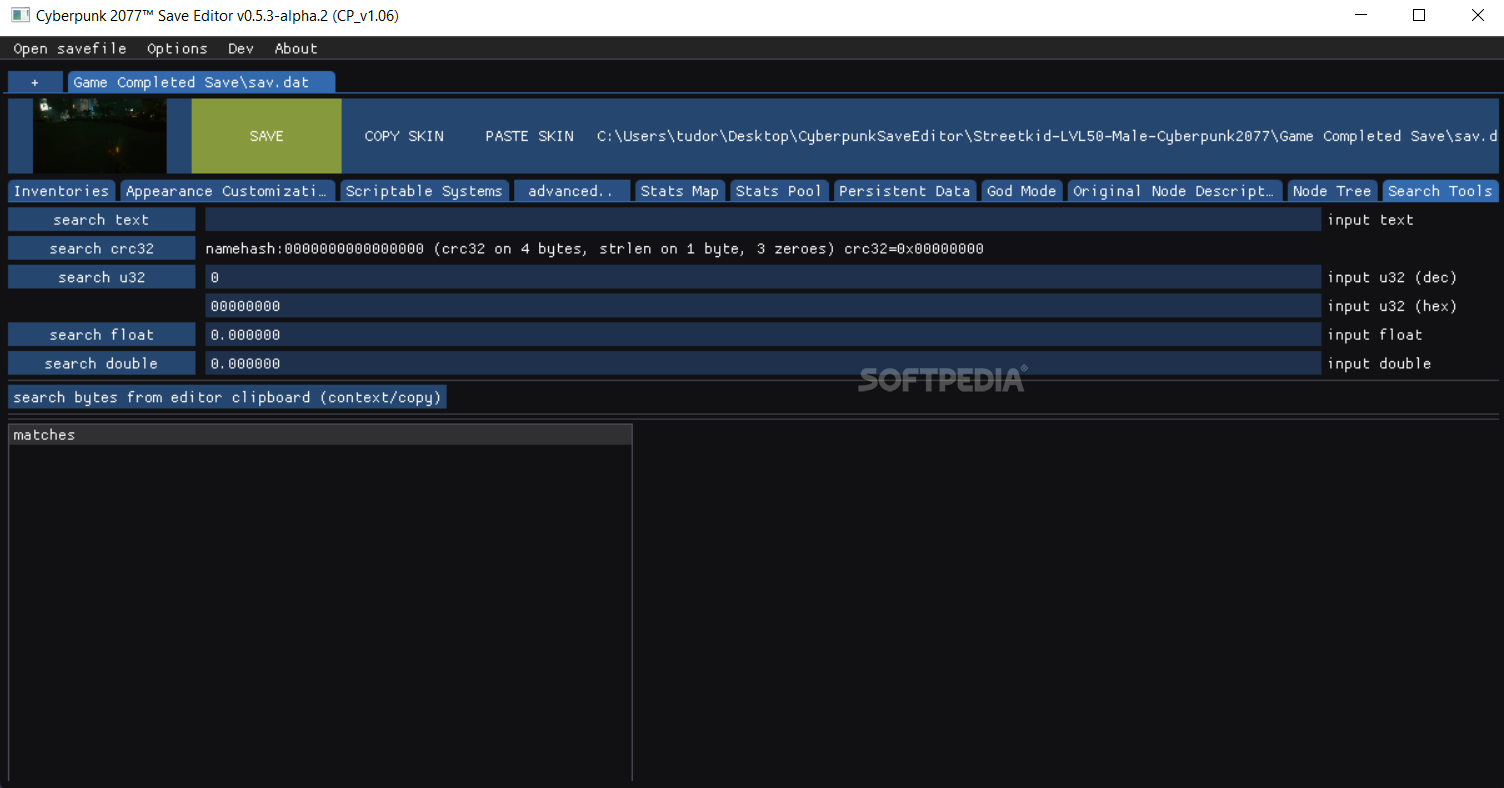Screen dimensions: 1504x788
Task: Click the 'input double' label
Action: pyautogui.click(x=1379, y=364)
